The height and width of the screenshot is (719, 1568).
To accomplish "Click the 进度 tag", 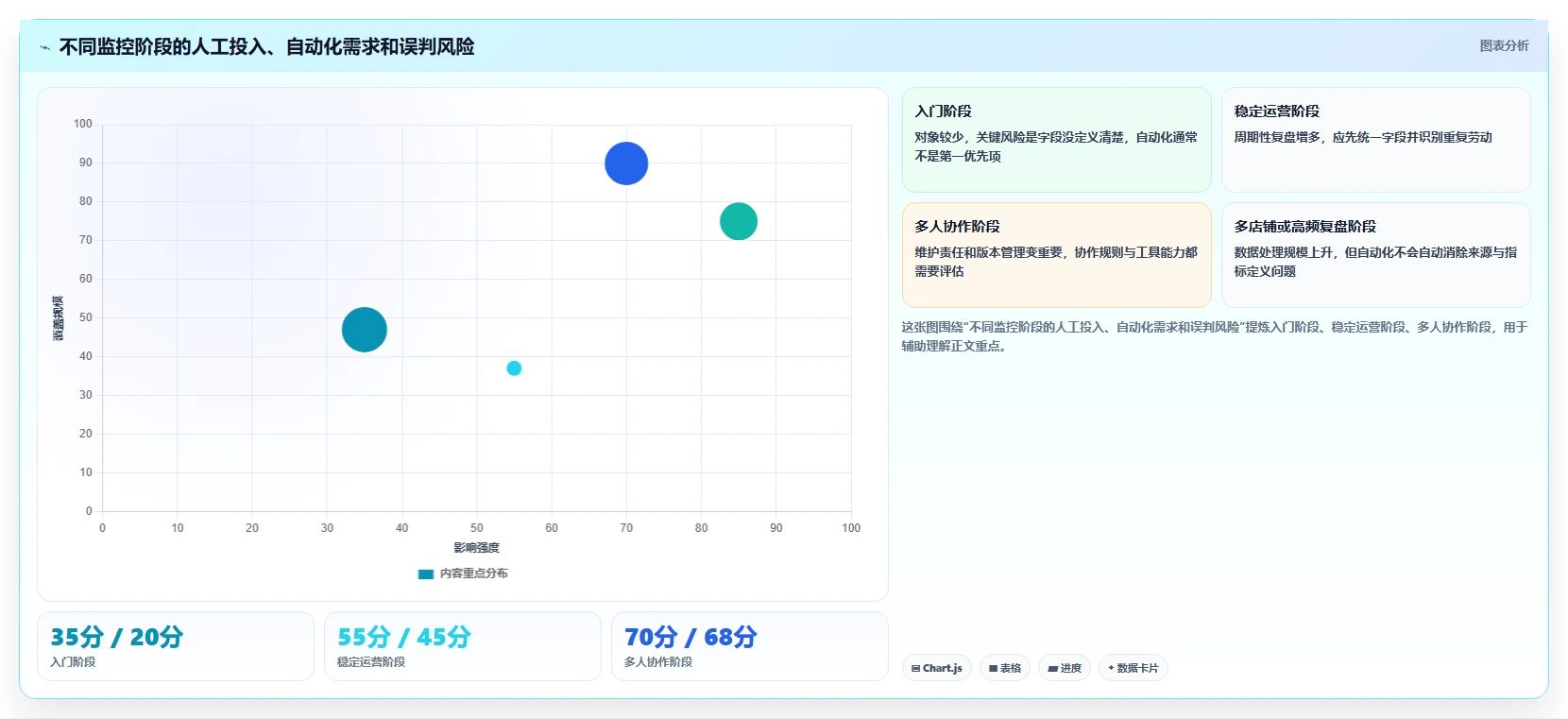I will click(x=1065, y=668).
